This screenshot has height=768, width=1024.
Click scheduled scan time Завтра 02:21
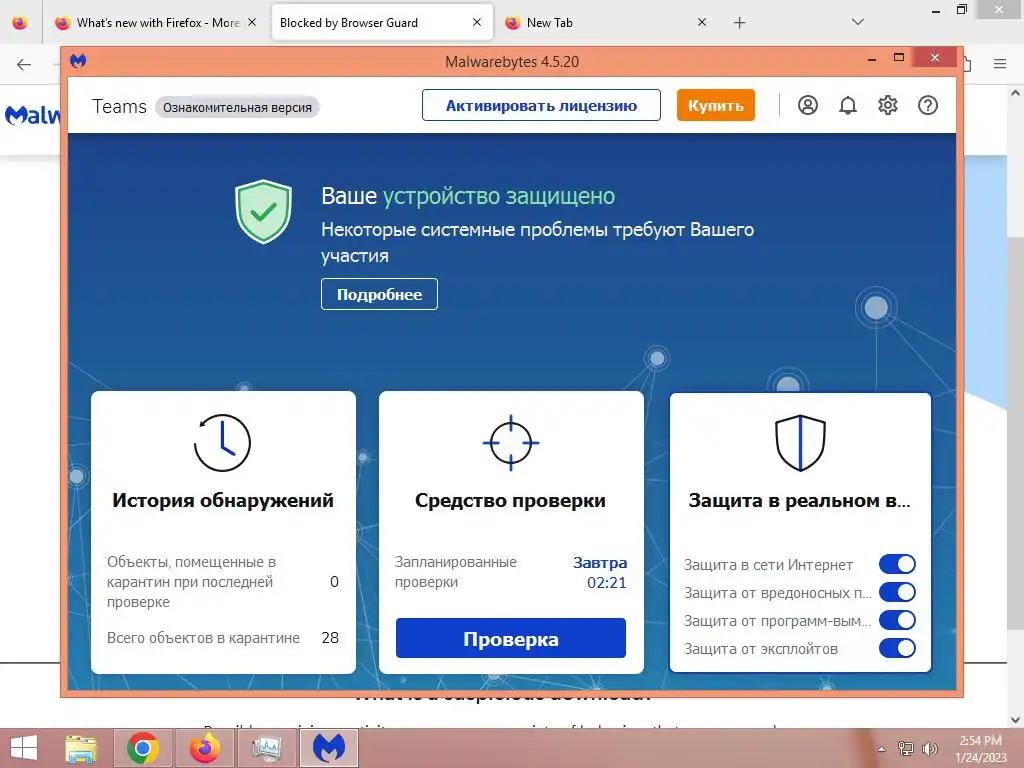(600, 573)
